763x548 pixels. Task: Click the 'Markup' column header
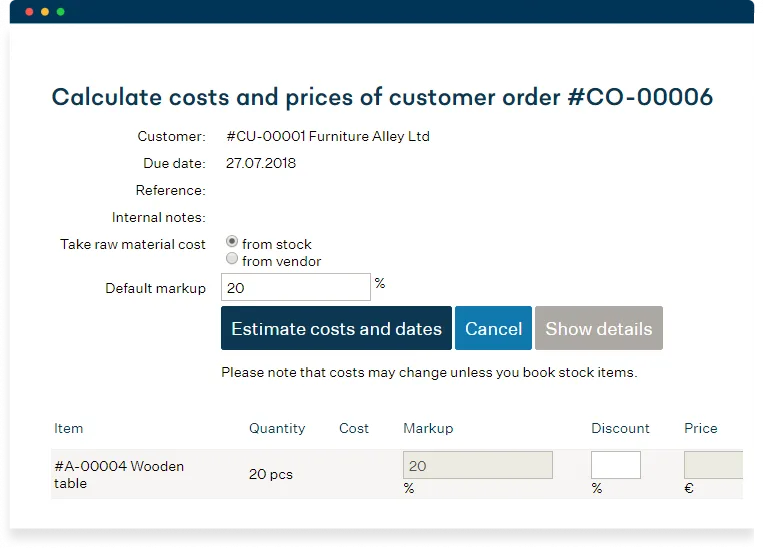428,428
